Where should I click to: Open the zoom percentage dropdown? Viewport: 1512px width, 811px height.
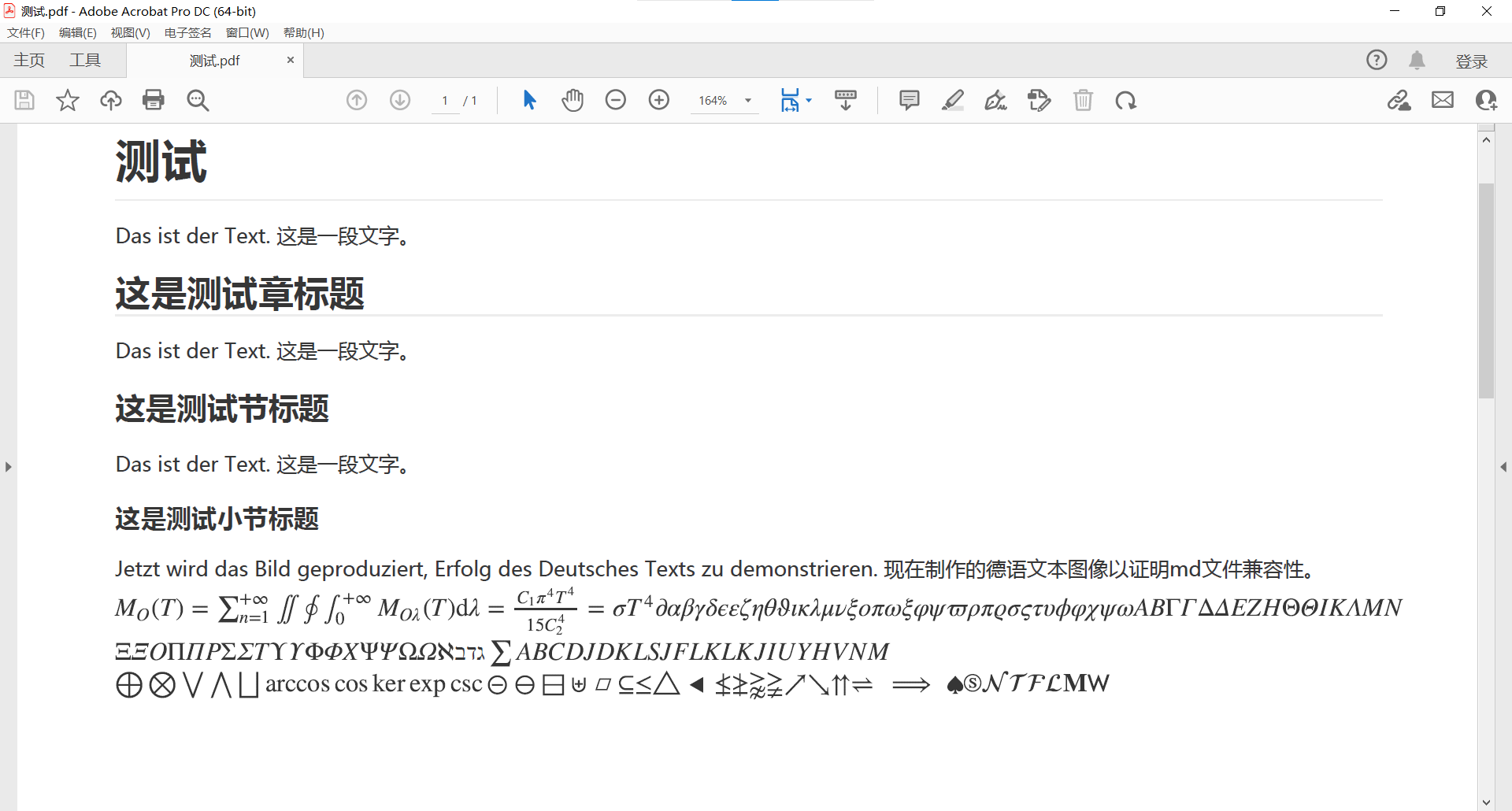coord(747,100)
